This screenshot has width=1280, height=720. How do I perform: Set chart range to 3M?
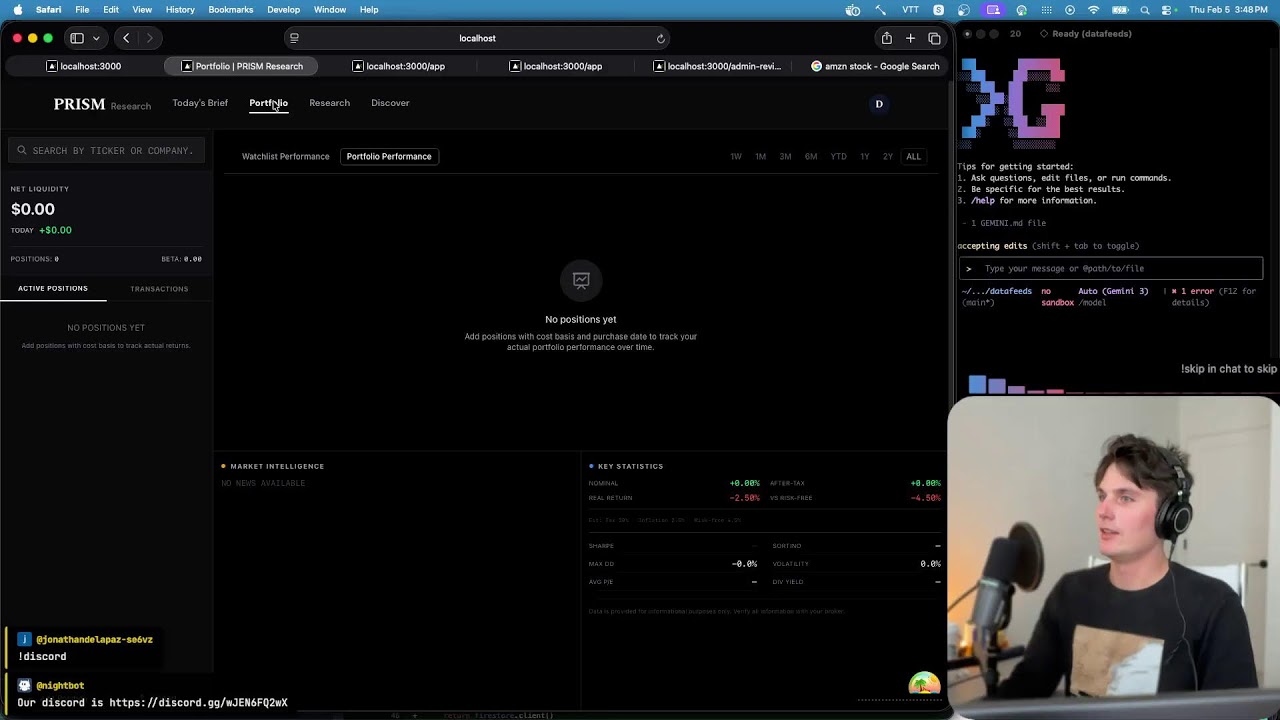coord(785,157)
